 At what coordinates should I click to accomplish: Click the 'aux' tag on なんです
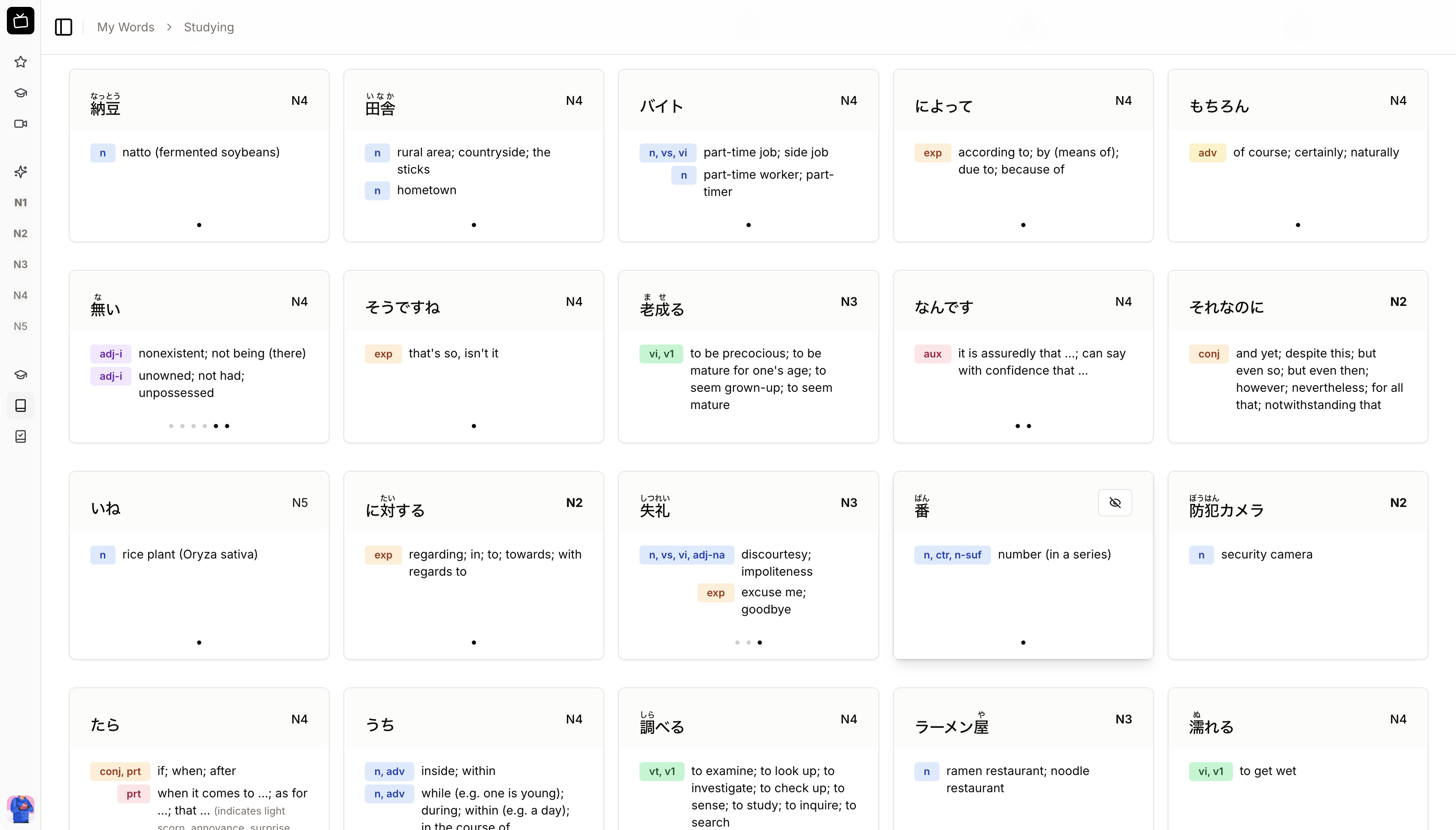pyautogui.click(x=932, y=354)
